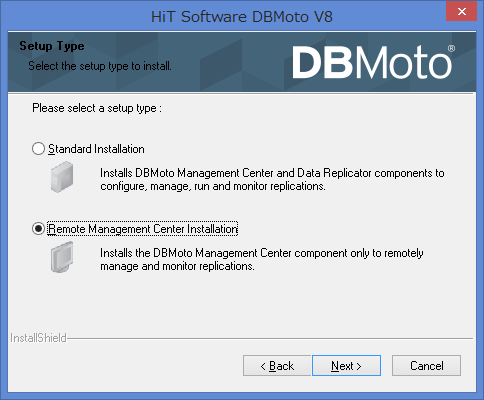Click the 'Select the setup type to install' subtitle
The width and height of the screenshot is (484, 400).
click(100, 66)
